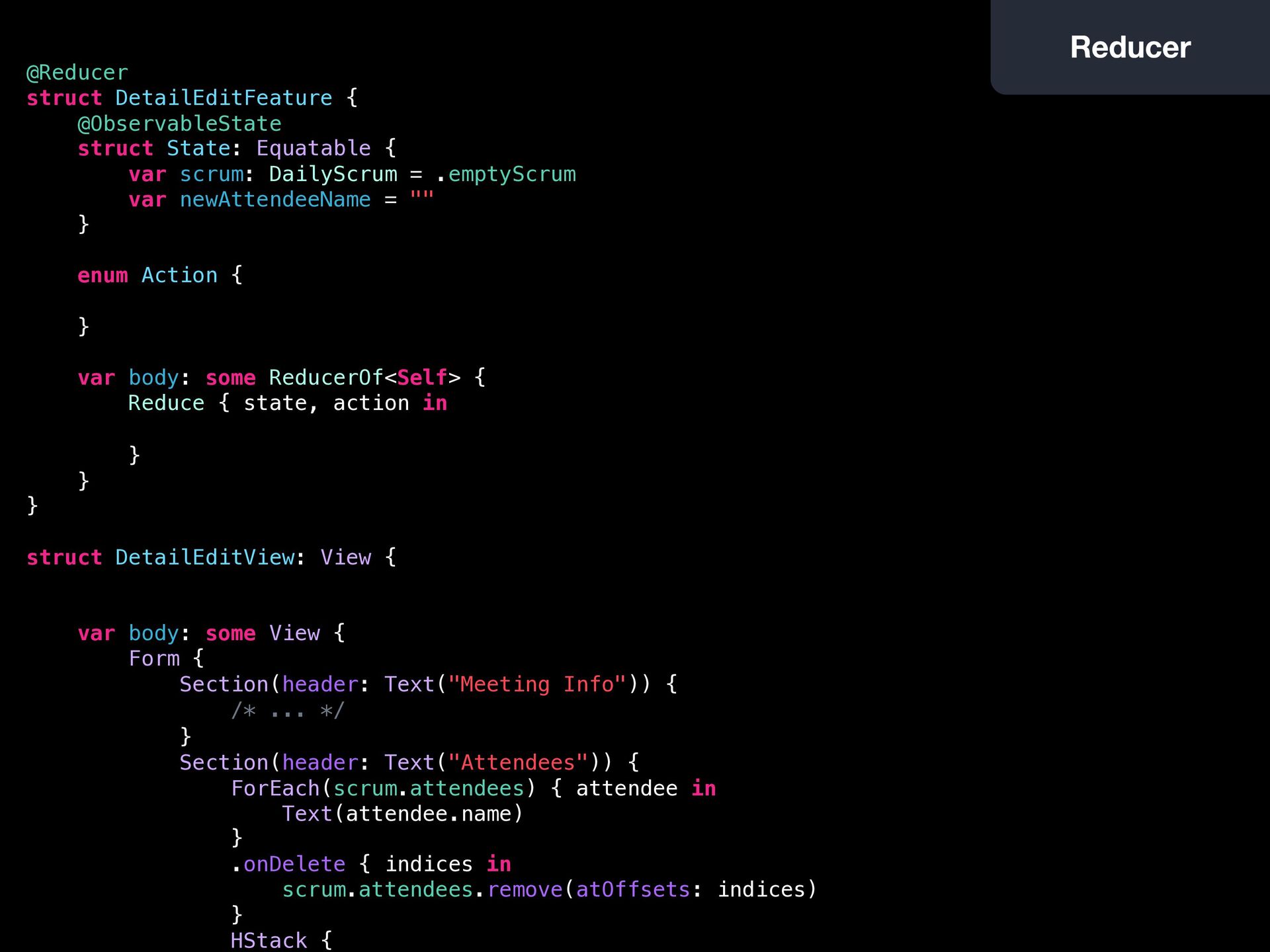Click the Reduce { state, action in line

288,403
